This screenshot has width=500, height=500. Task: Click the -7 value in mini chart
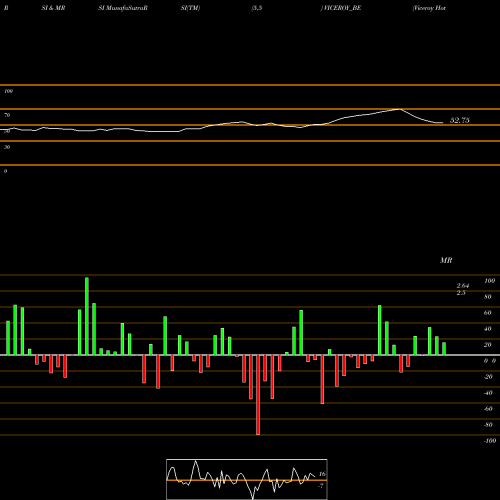321,486
